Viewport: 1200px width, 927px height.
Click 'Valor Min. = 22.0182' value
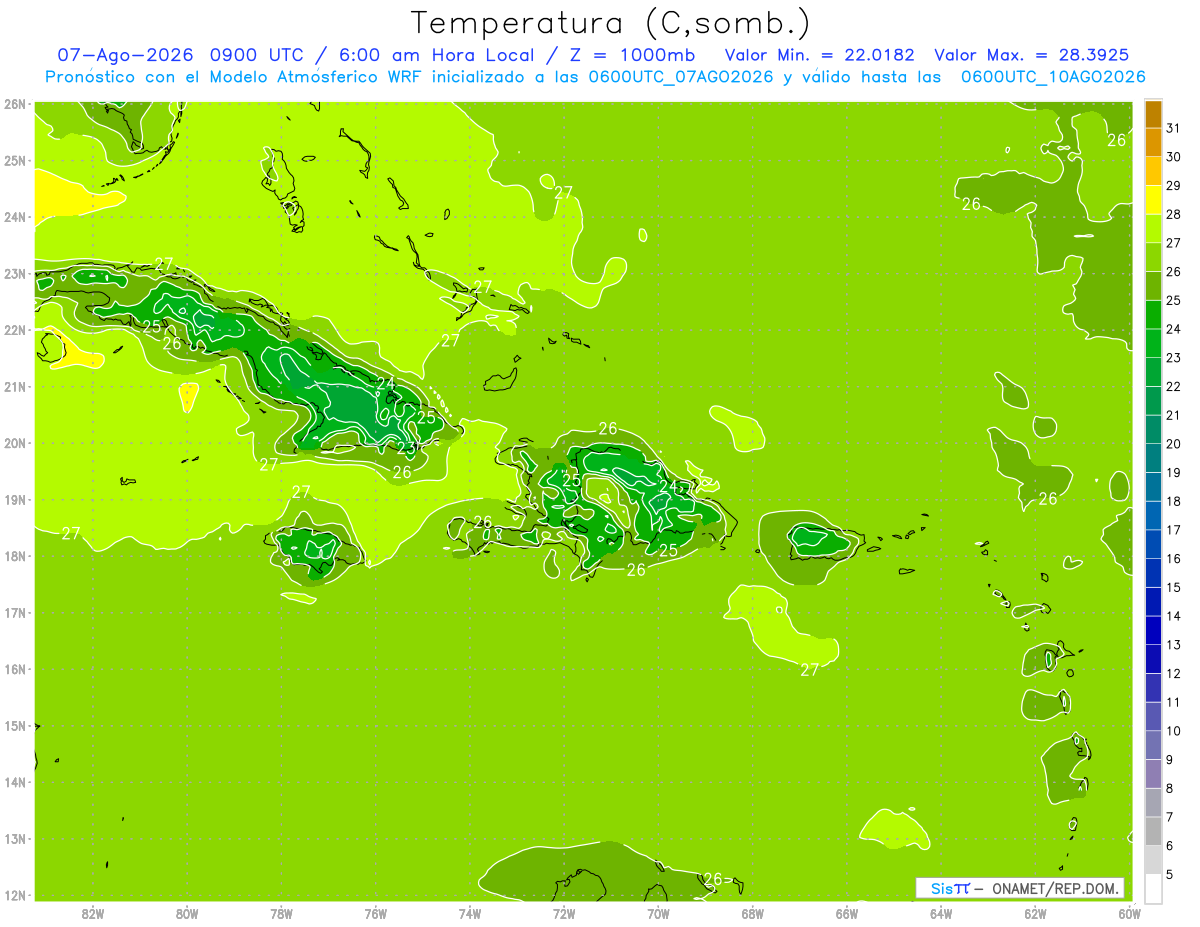[819, 55]
